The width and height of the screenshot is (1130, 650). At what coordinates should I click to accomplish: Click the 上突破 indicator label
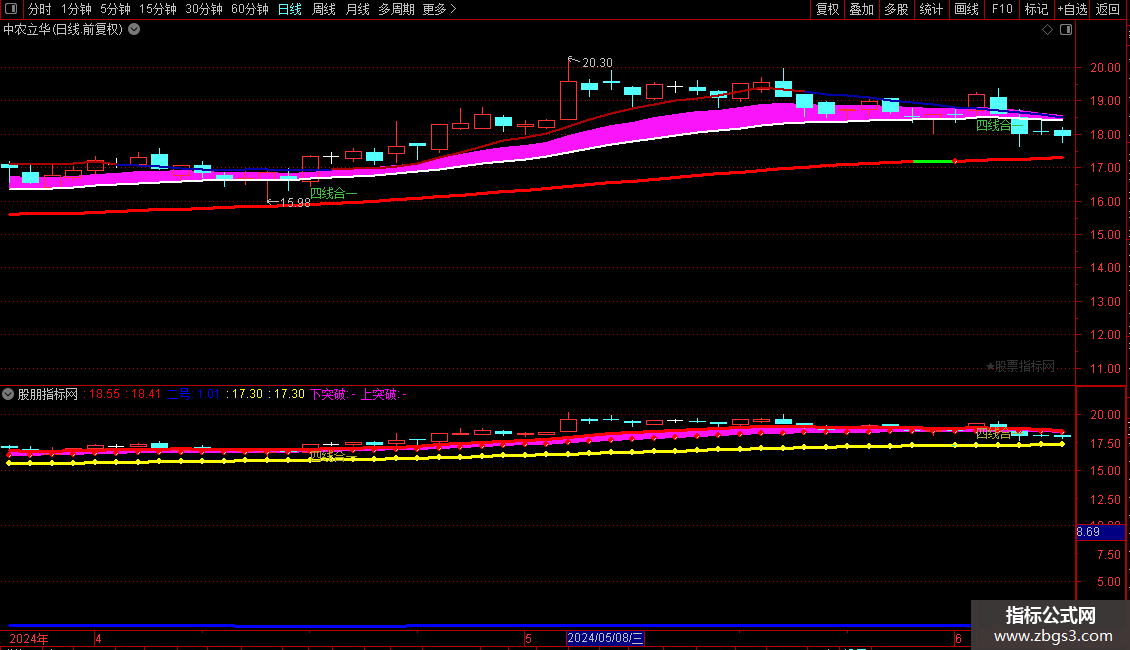point(383,394)
